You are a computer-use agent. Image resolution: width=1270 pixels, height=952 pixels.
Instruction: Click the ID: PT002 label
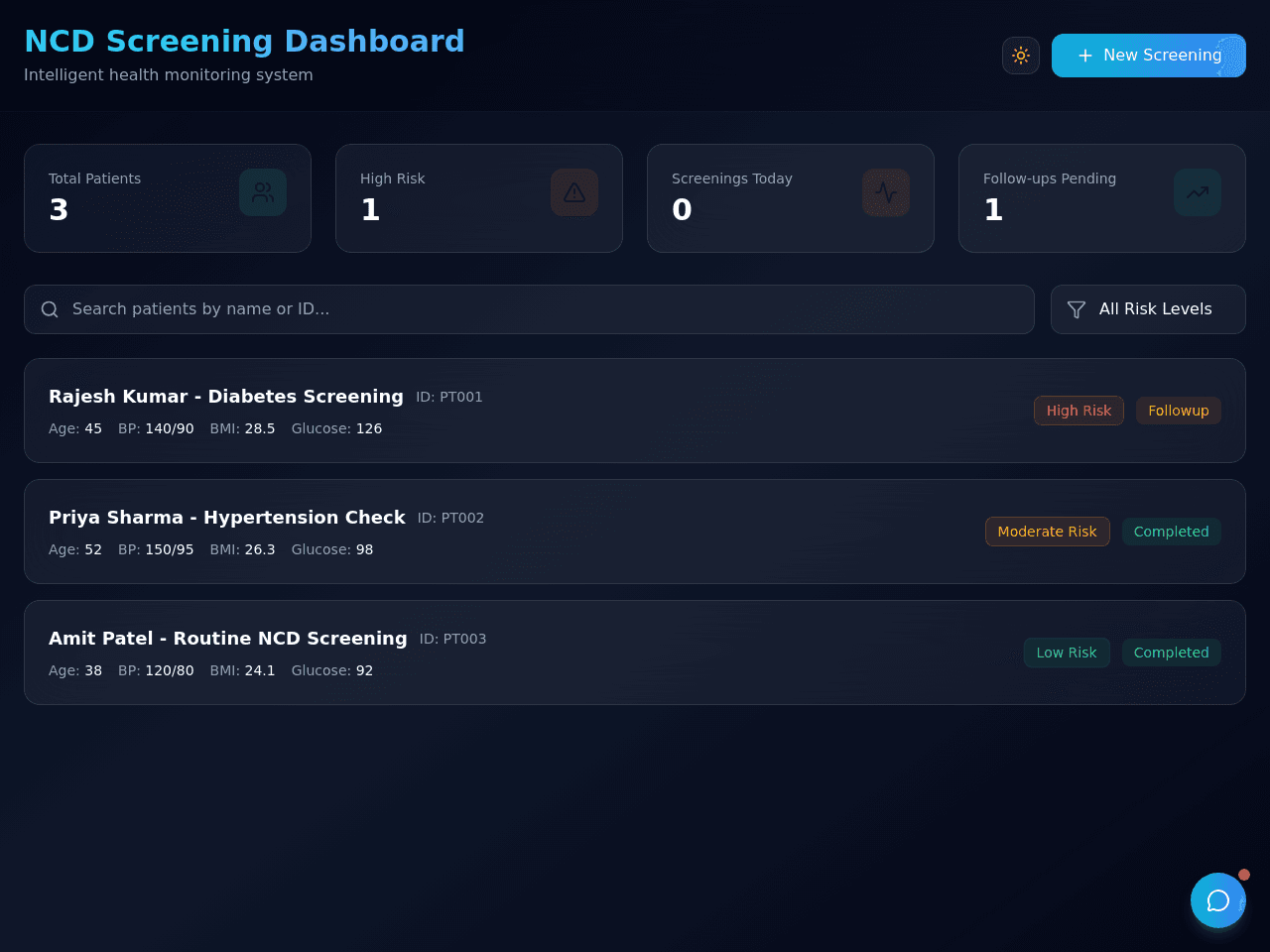point(450,518)
